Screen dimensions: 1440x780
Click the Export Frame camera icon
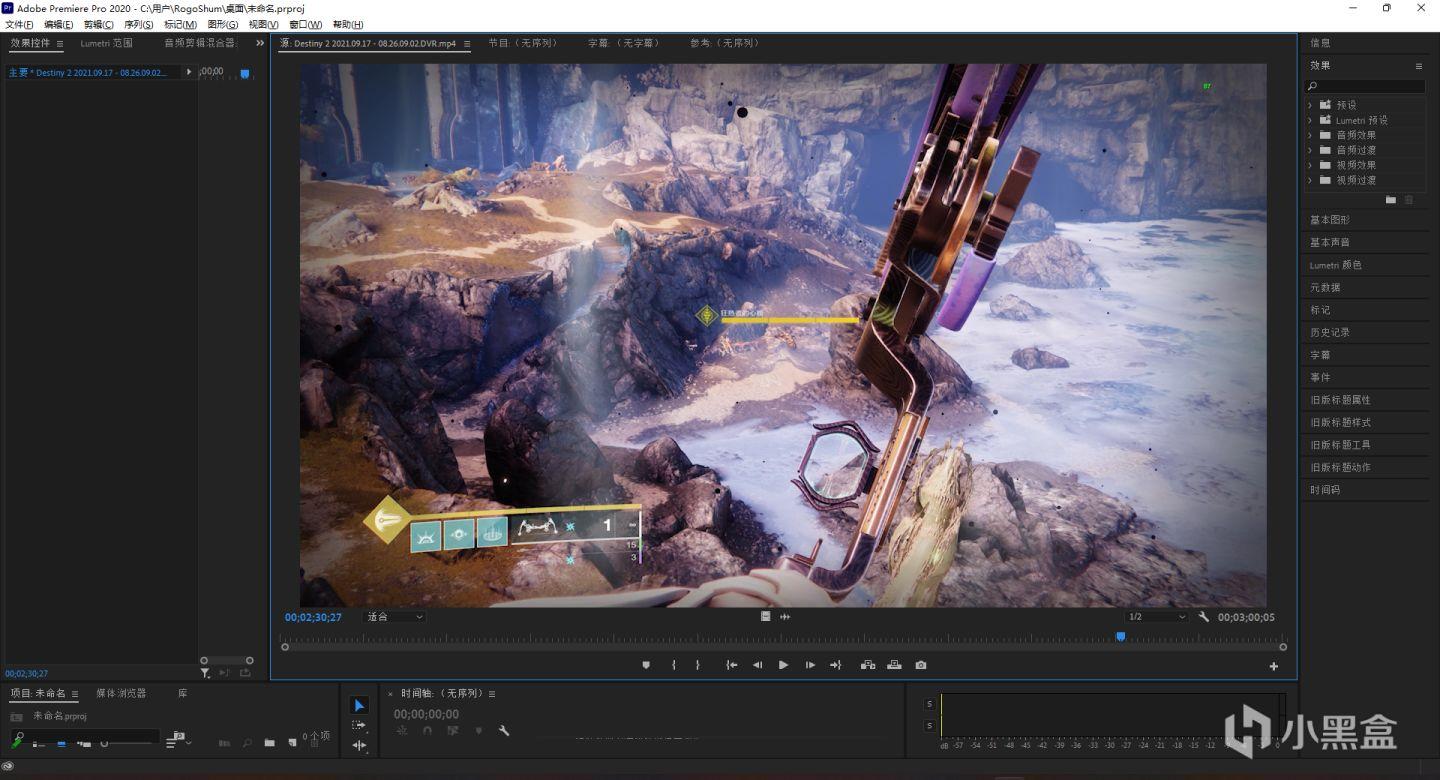point(921,665)
